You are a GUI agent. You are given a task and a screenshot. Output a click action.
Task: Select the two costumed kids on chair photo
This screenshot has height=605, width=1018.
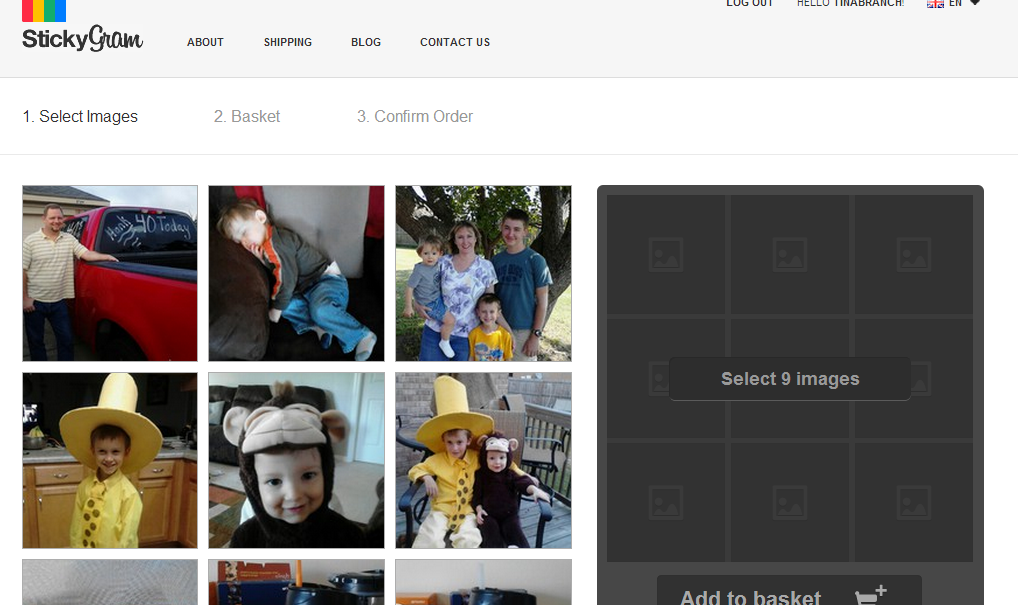click(483, 460)
